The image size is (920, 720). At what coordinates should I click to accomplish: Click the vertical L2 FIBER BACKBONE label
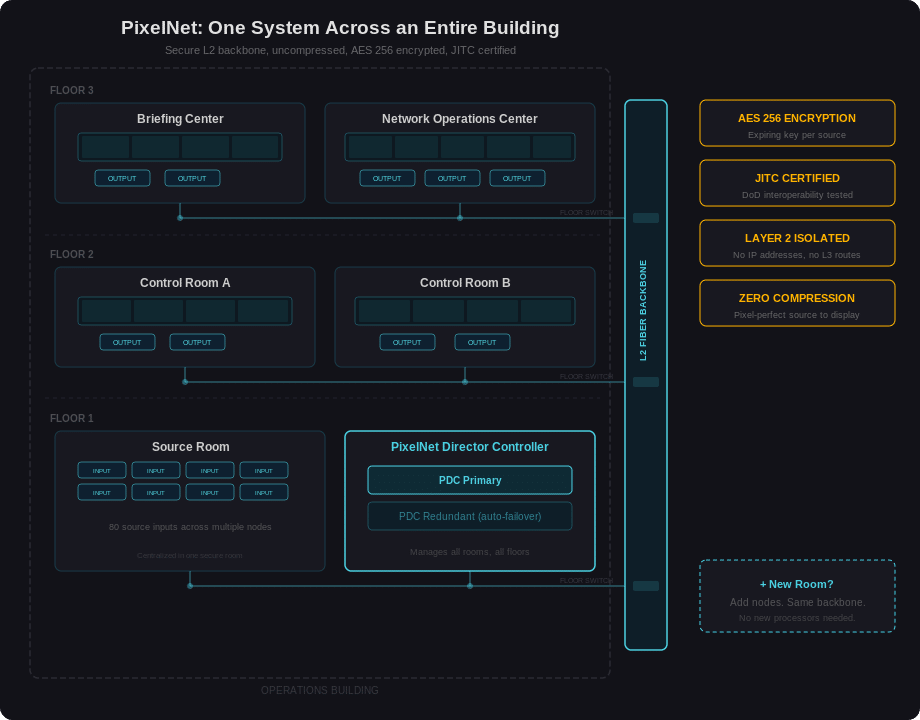(643, 310)
